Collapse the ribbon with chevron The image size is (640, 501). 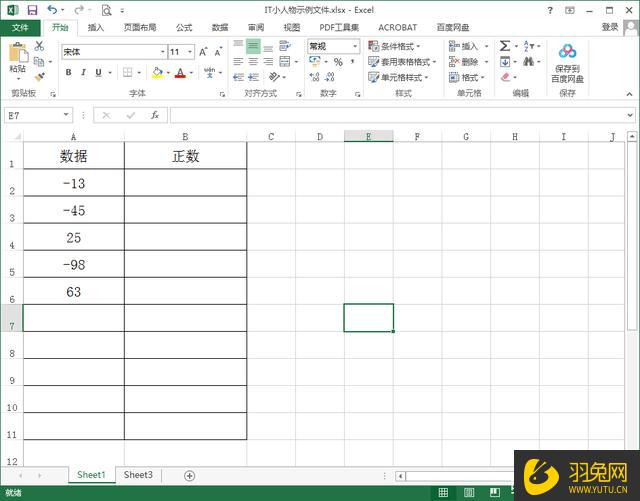pos(629,94)
